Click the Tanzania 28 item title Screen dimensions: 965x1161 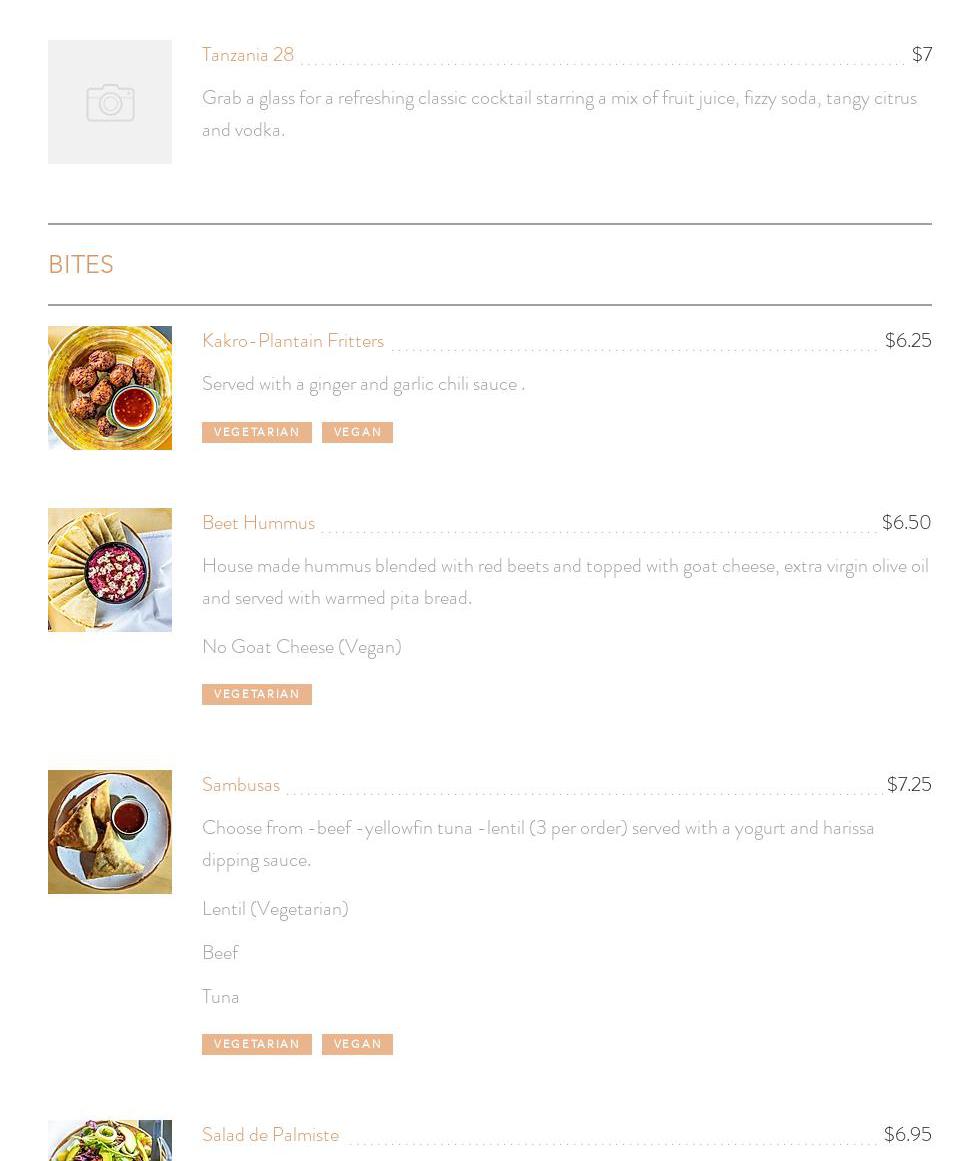tap(248, 55)
